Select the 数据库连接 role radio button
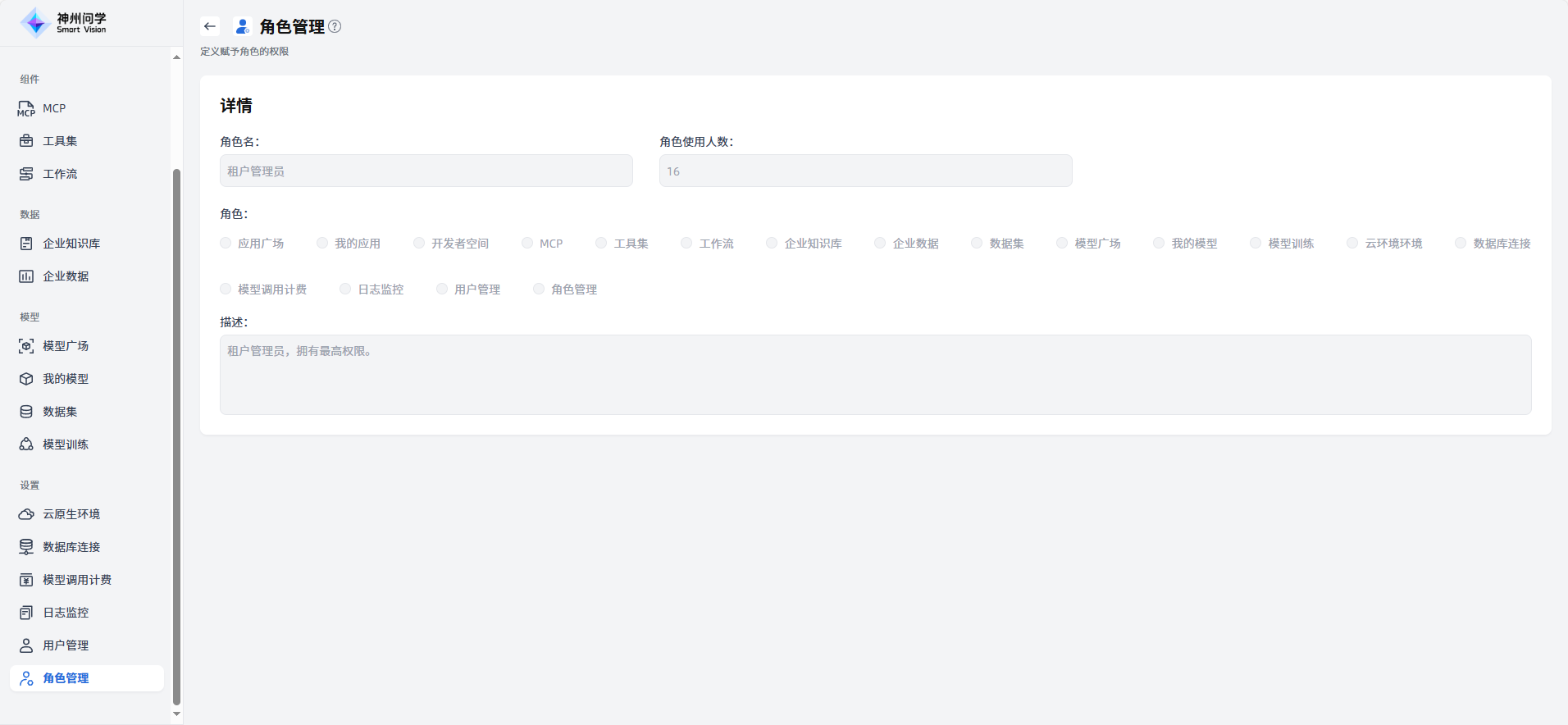Viewport: 1568px width, 725px height. [x=1461, y=243]
